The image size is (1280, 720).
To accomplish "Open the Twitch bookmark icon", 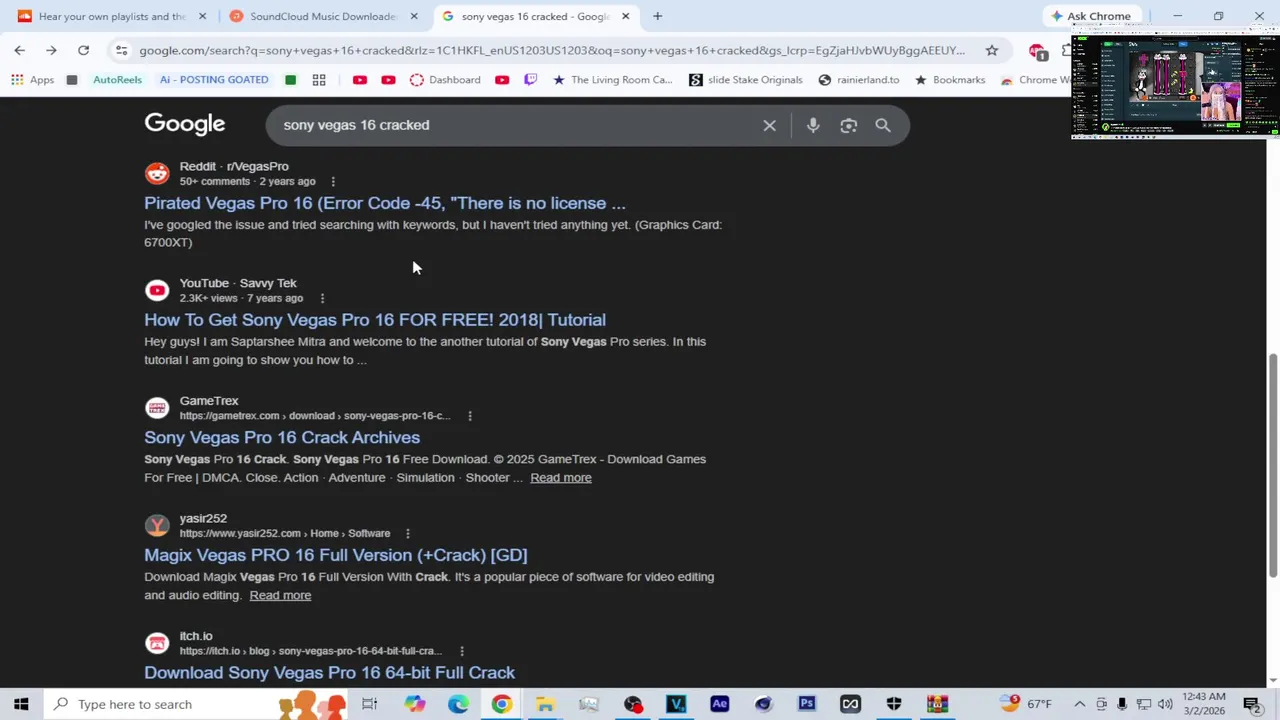I will pyautogui.click(x=530, y=80).
